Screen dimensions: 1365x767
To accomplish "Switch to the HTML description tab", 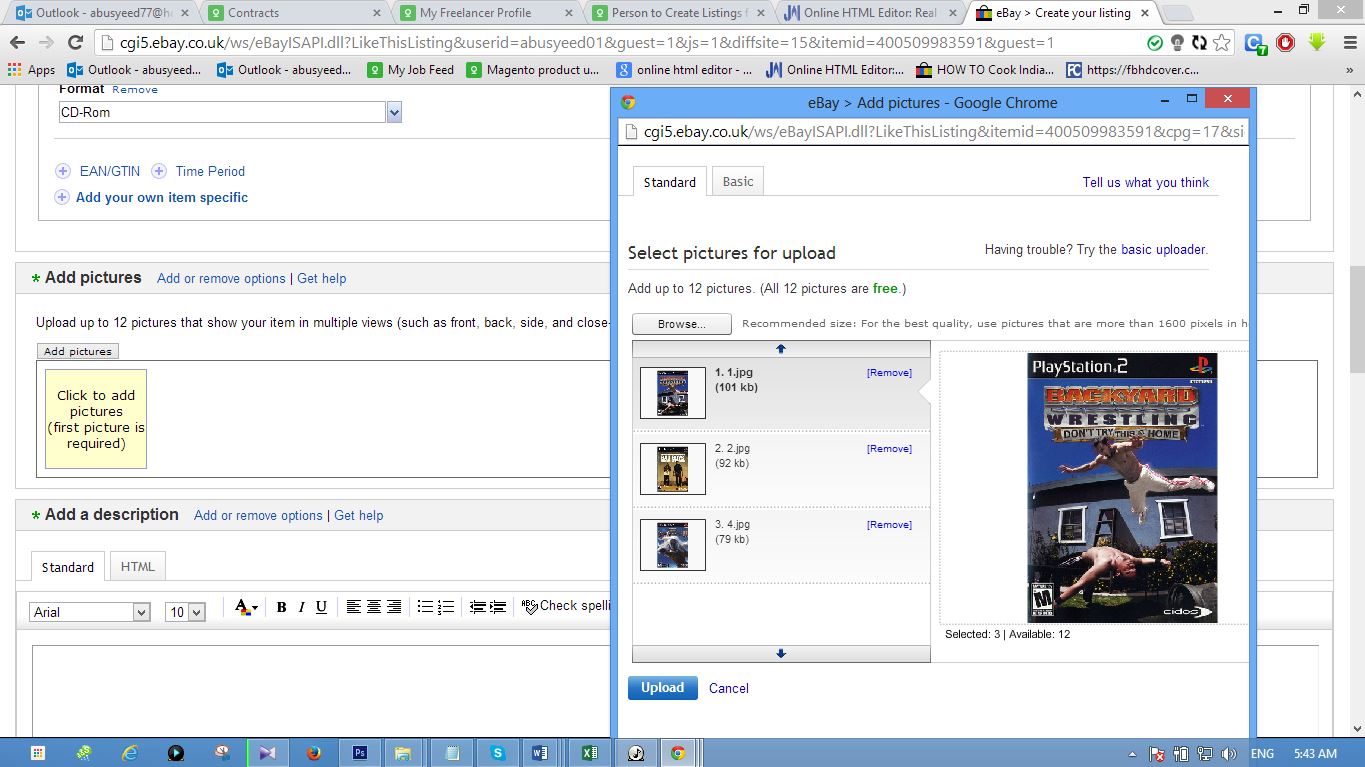I will pyautogui.click(x=138, y=566).
